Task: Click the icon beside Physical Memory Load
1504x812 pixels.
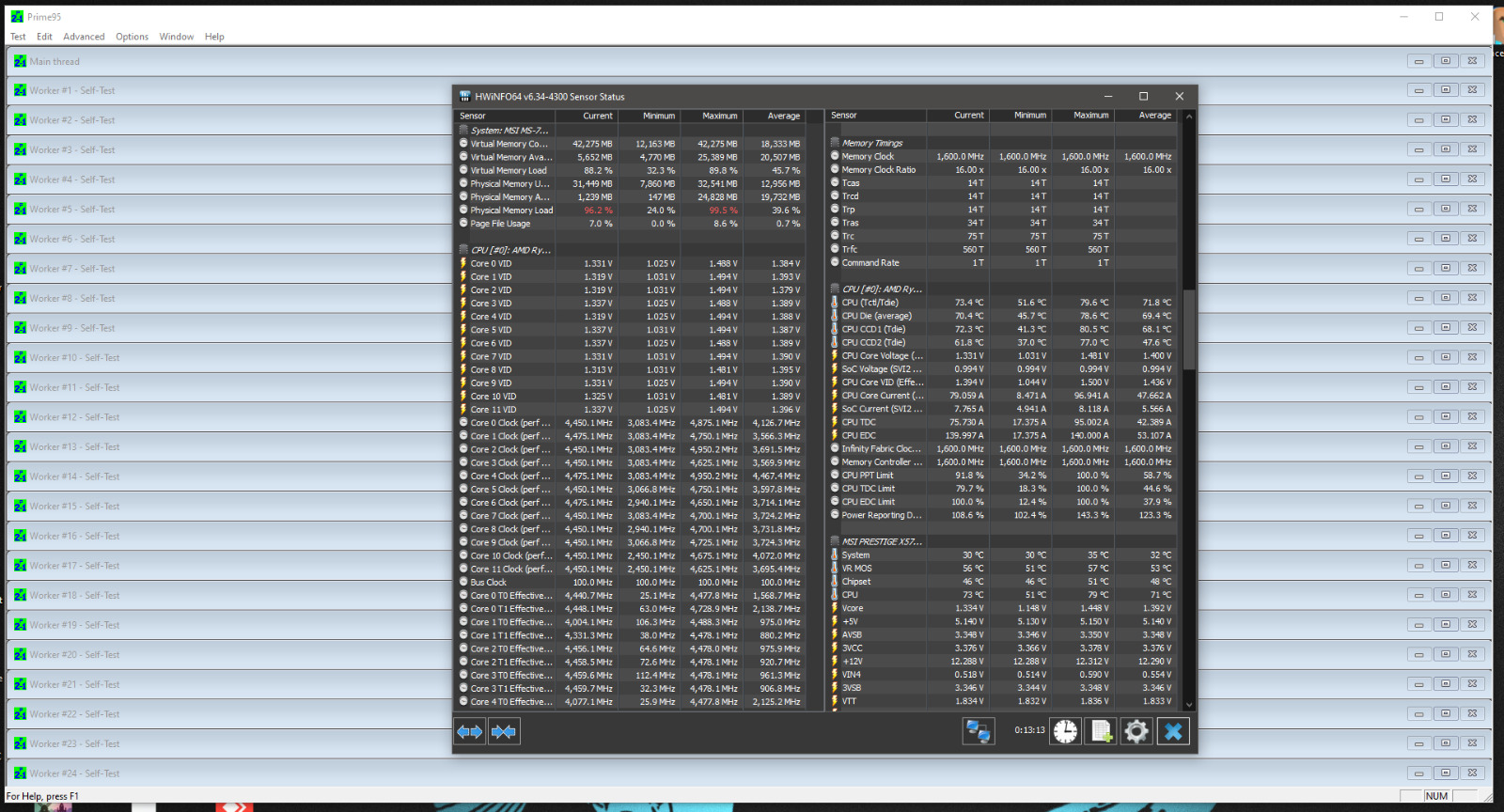Action: (x=463, y=210)
